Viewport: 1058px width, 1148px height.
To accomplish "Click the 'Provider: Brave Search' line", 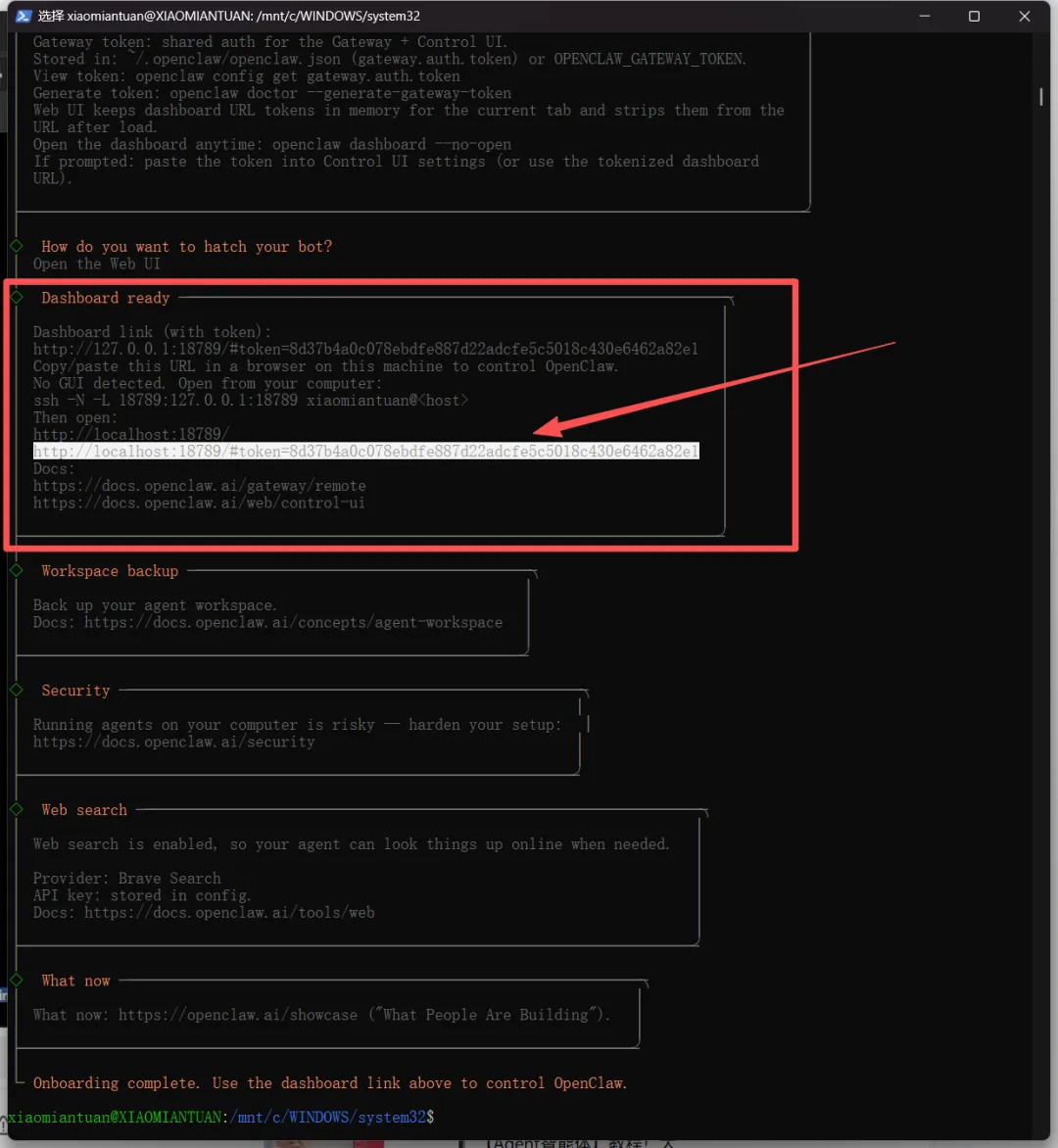I will 126,879.
